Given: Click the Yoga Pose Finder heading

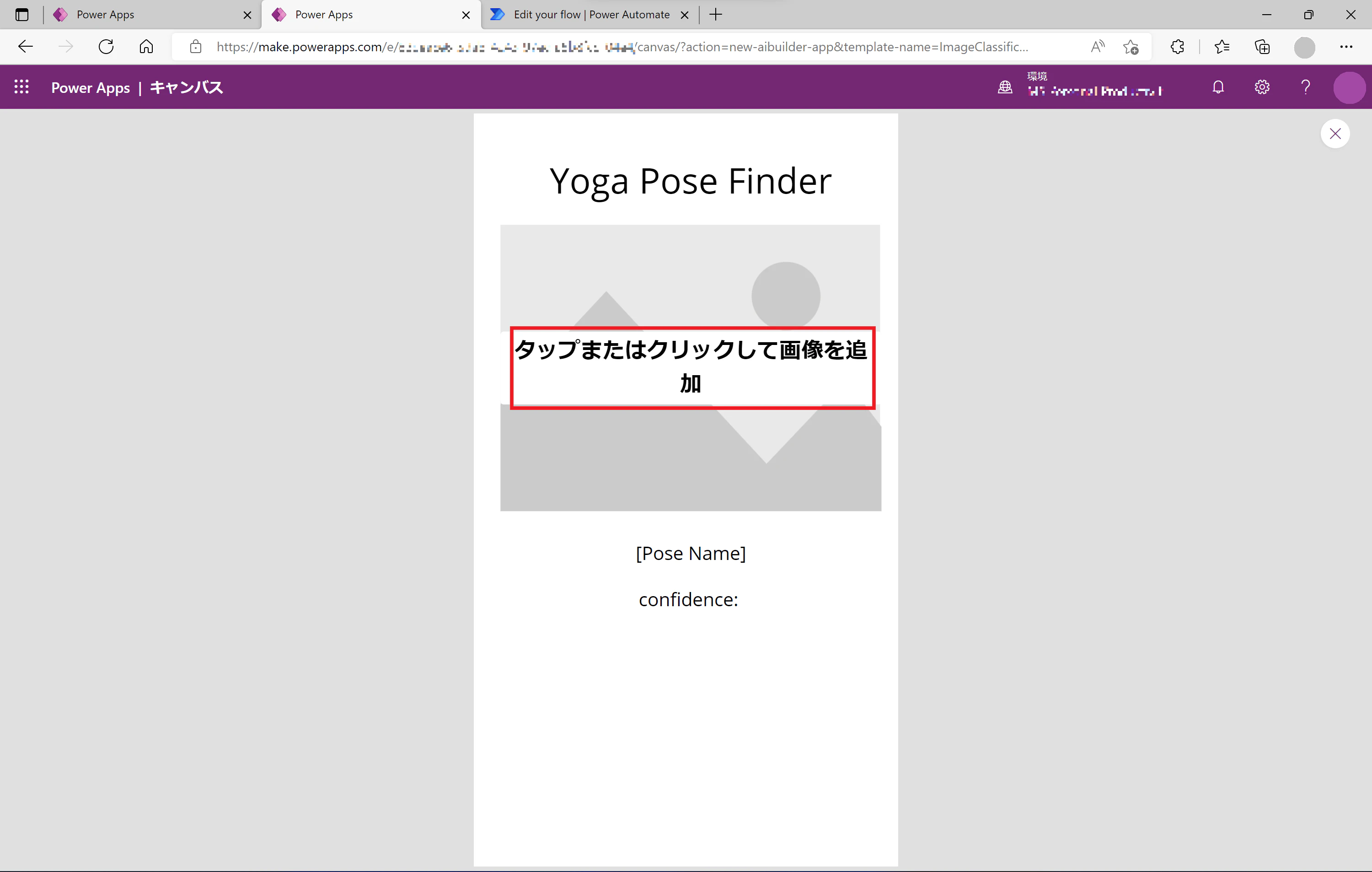Looking at the screenshot, I should tap(690, 181).
